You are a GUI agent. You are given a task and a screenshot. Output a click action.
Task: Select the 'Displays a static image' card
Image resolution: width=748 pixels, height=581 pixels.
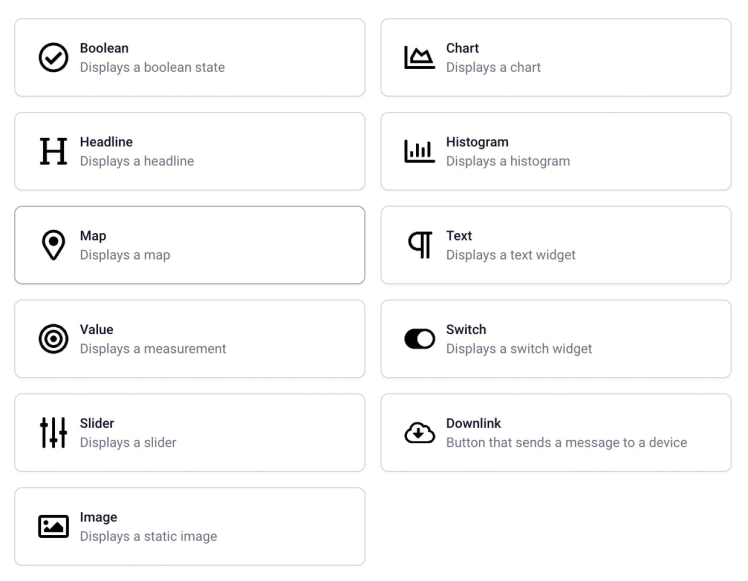pos(189,527)
